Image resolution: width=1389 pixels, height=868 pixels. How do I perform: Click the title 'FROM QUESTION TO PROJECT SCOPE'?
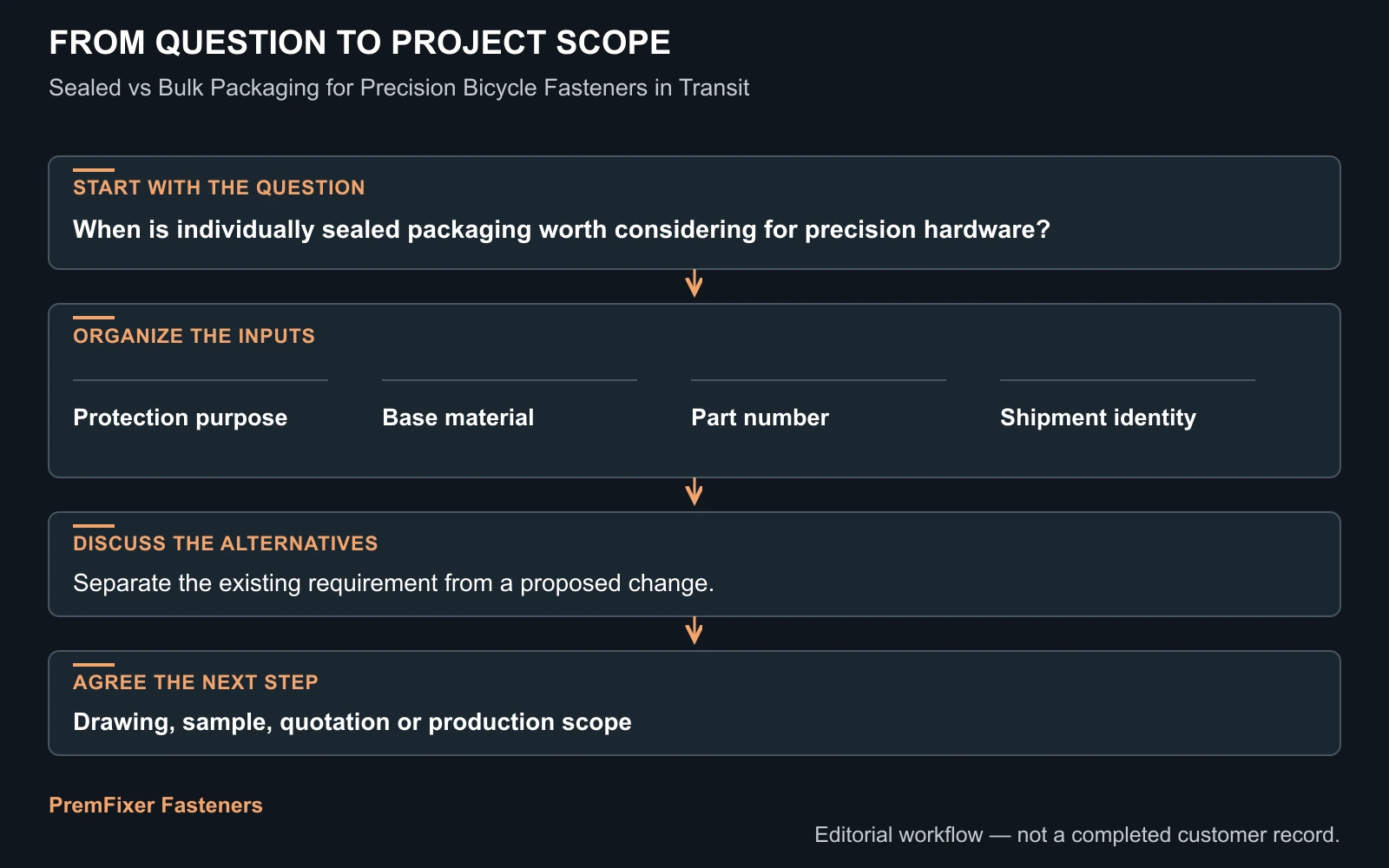click(359, 43)
